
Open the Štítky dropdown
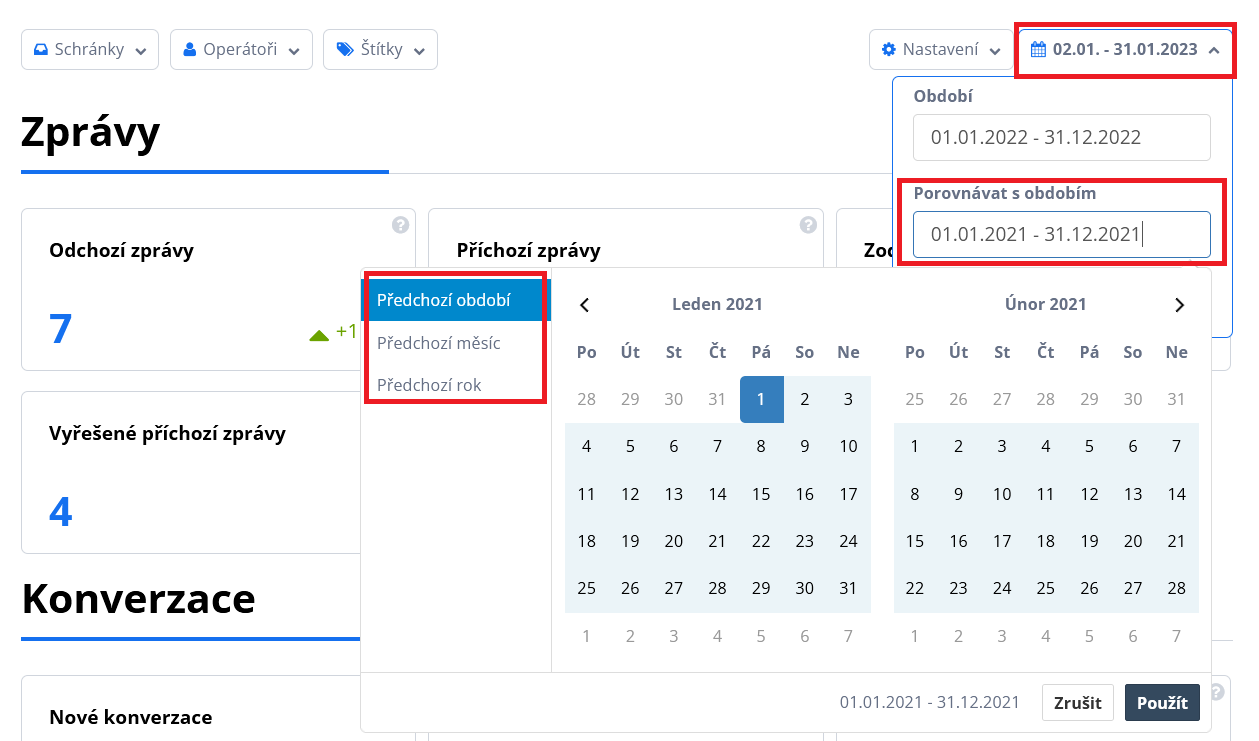coord(380,49)
